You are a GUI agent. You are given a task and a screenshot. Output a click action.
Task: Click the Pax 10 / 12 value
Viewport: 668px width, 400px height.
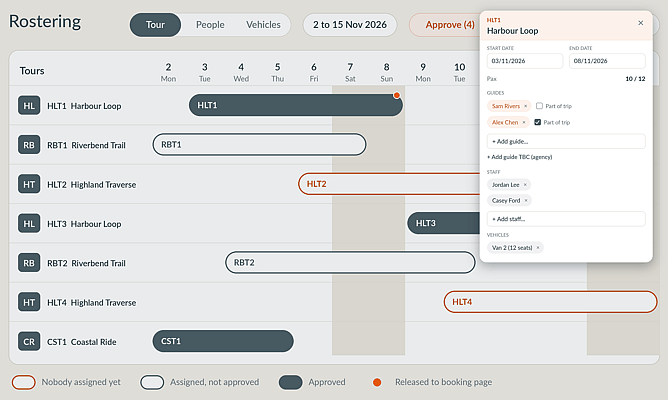[635, 79]
